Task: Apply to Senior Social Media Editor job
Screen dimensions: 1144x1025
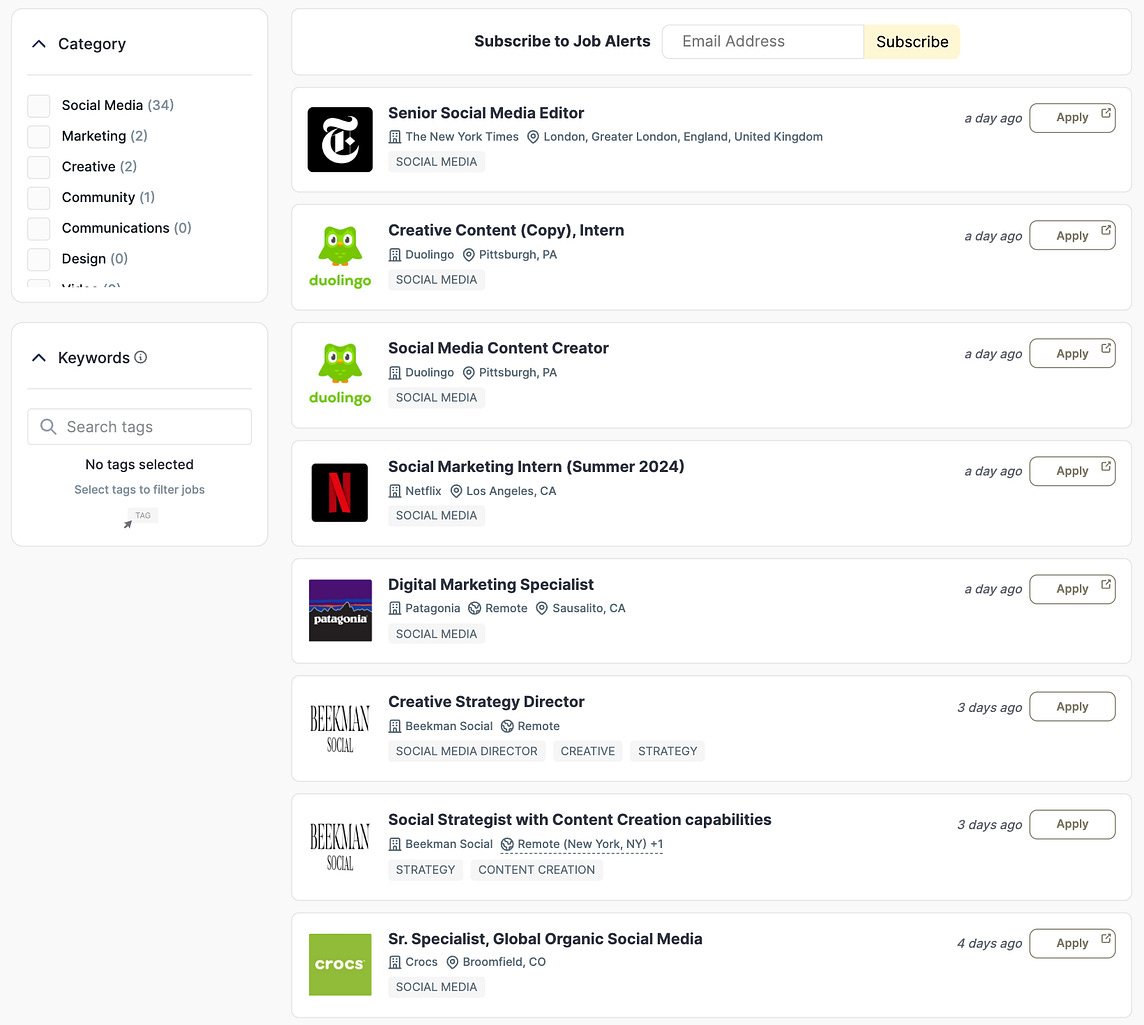Action: (1072, 117)
